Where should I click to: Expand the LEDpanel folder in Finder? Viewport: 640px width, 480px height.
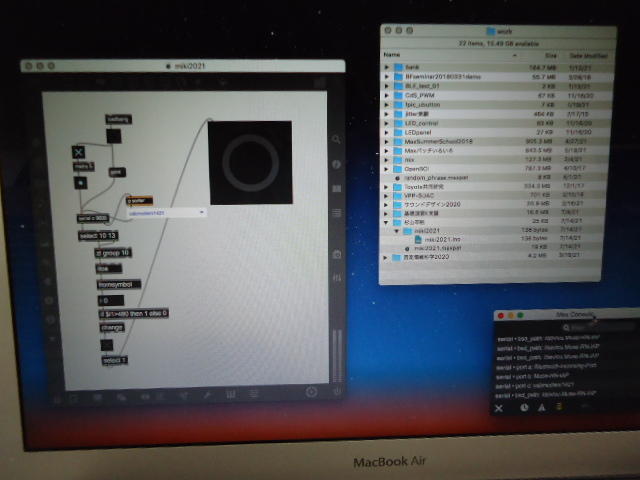pyautogui.click(x=387, y=132)
